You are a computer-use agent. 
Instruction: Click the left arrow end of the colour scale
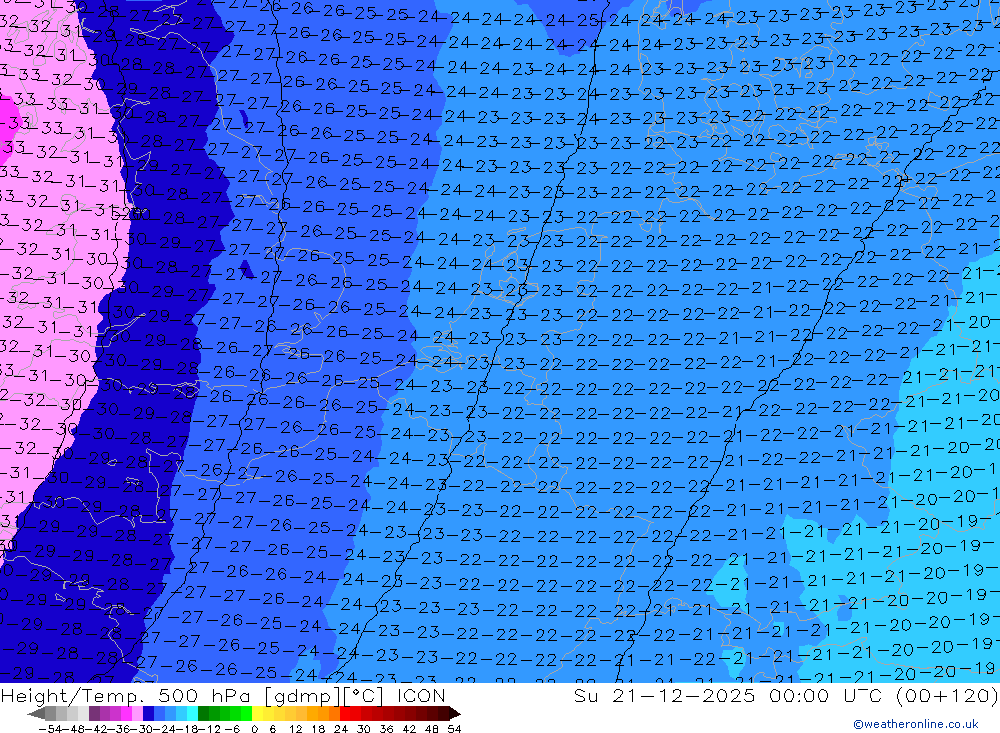(x=36, y=714)
